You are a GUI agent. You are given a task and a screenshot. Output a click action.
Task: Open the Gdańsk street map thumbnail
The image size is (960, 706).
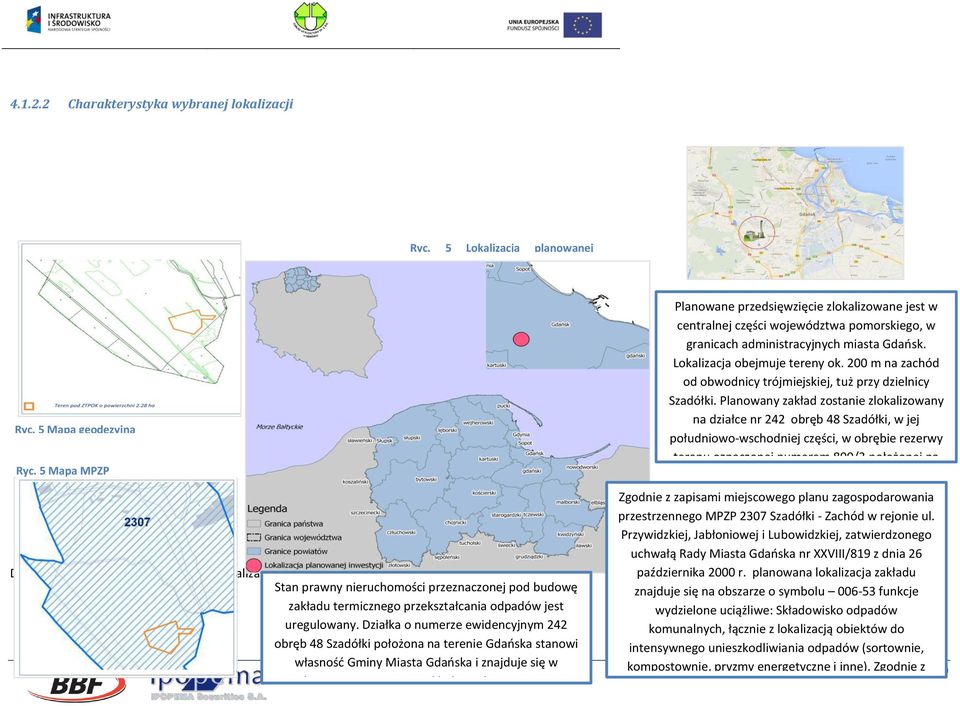click(x=795, y=212)
